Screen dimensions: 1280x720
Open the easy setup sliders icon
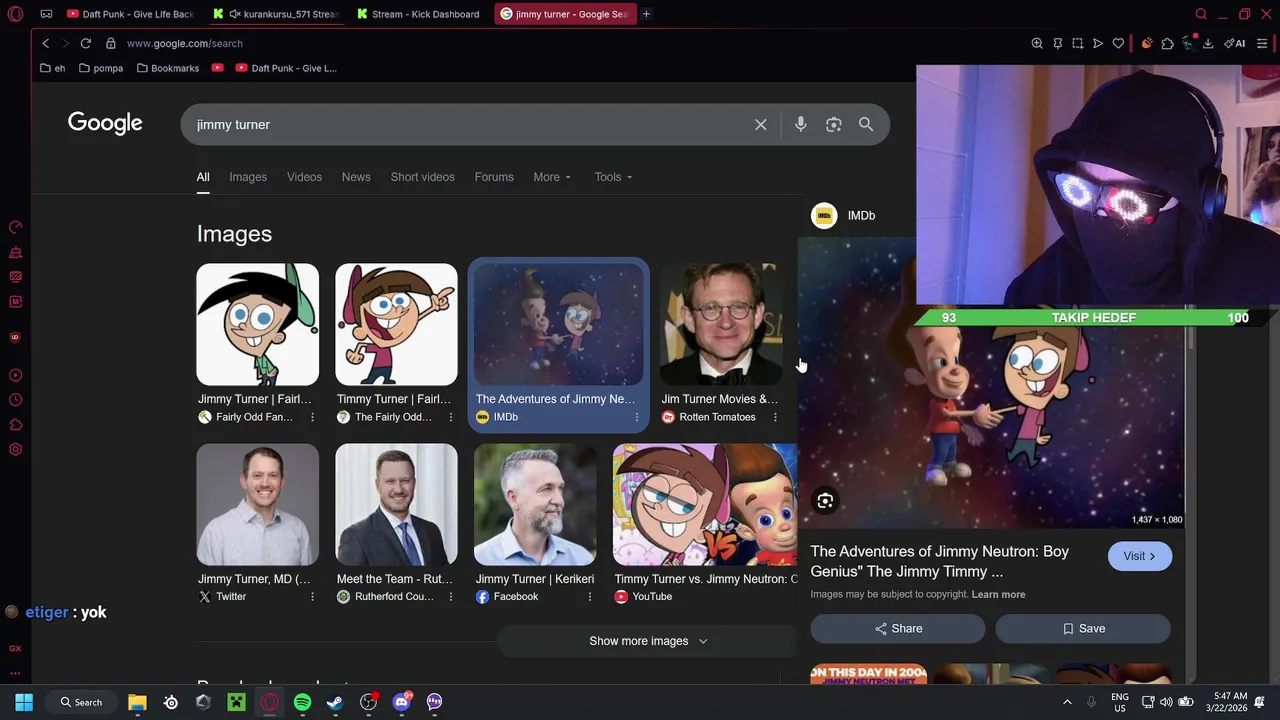(1262, 44)
